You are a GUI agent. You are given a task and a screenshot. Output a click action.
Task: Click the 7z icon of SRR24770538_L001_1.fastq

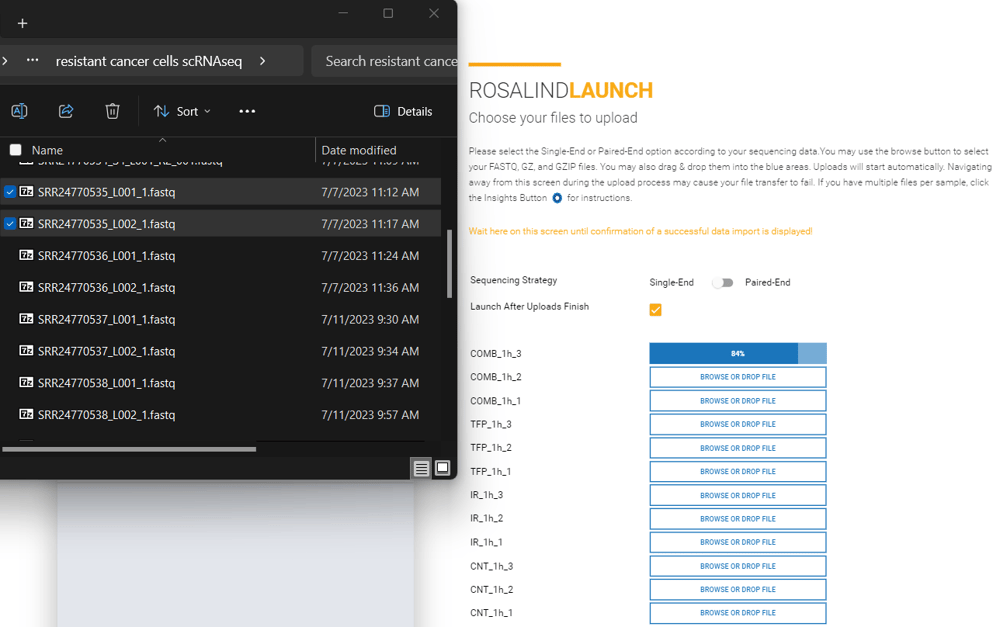[26, 382]
